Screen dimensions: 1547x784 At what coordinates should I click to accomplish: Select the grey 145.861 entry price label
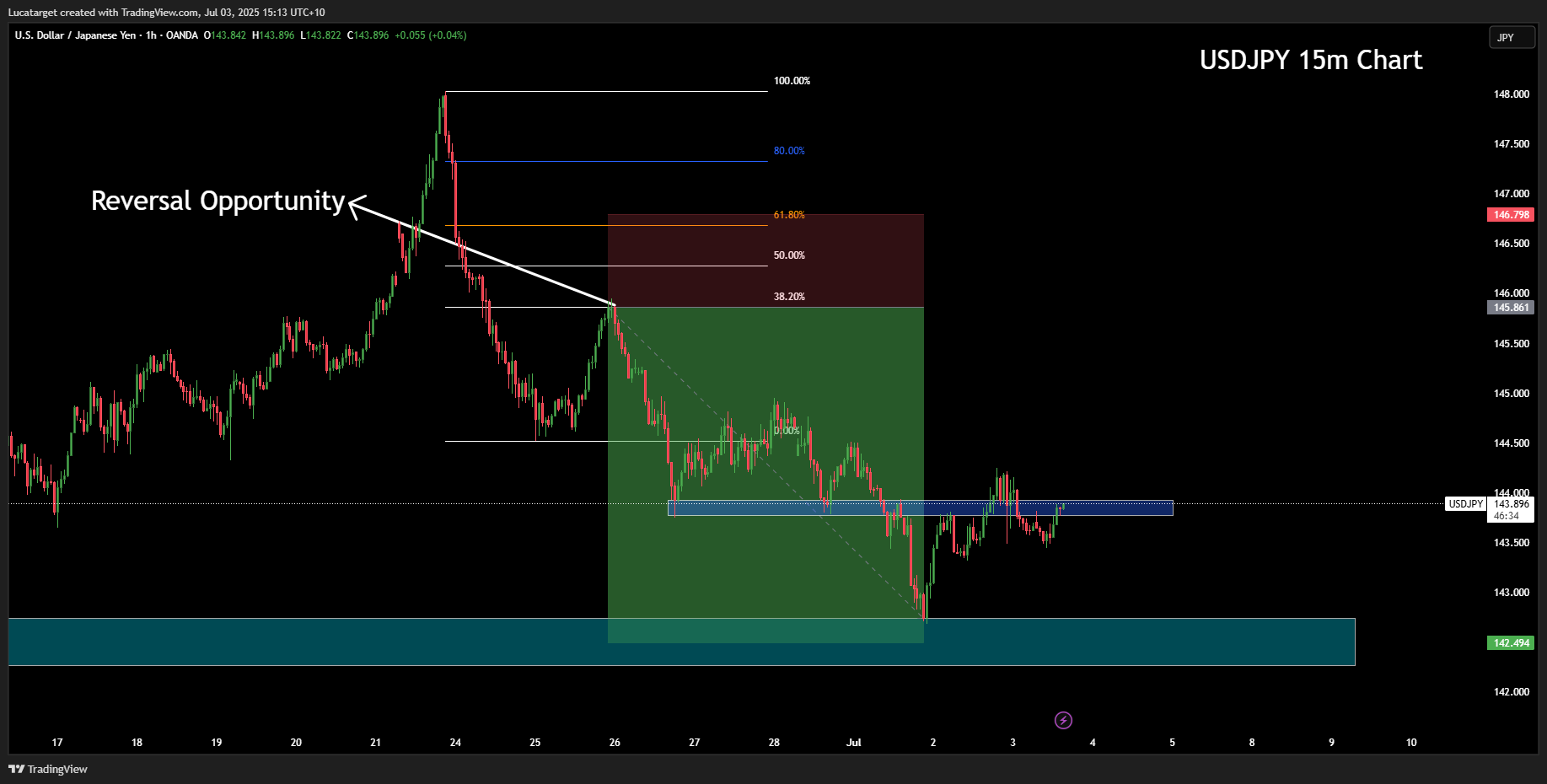click(x=1511, y=308)
